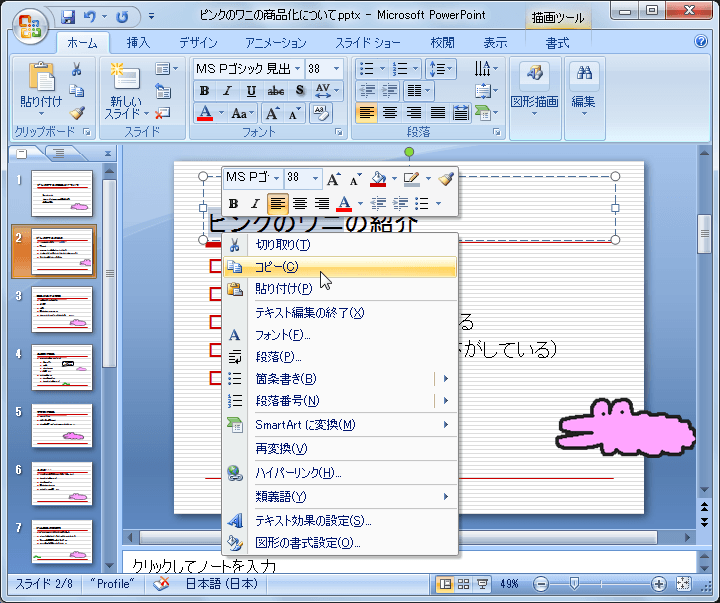Screen dimensions: 720x603
Task: Click the ribbon Cut scissors icon
Action: pos(76,69)
